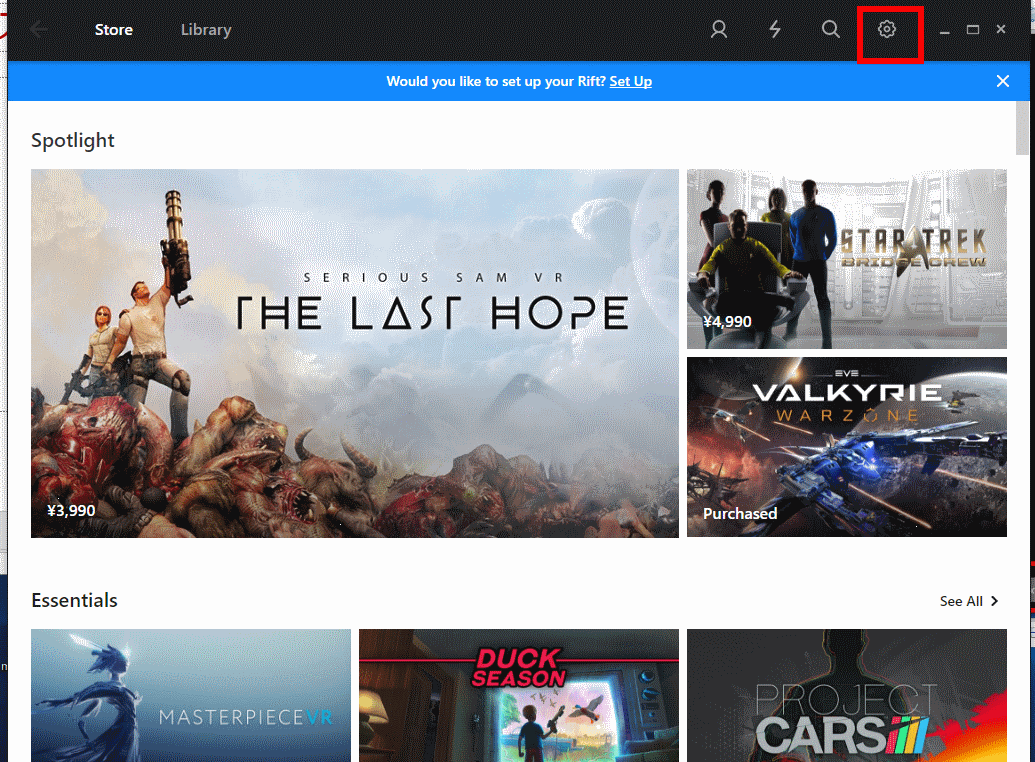Dismiss the Rift setup banner
The image size is (1035, 762).
1003,81
